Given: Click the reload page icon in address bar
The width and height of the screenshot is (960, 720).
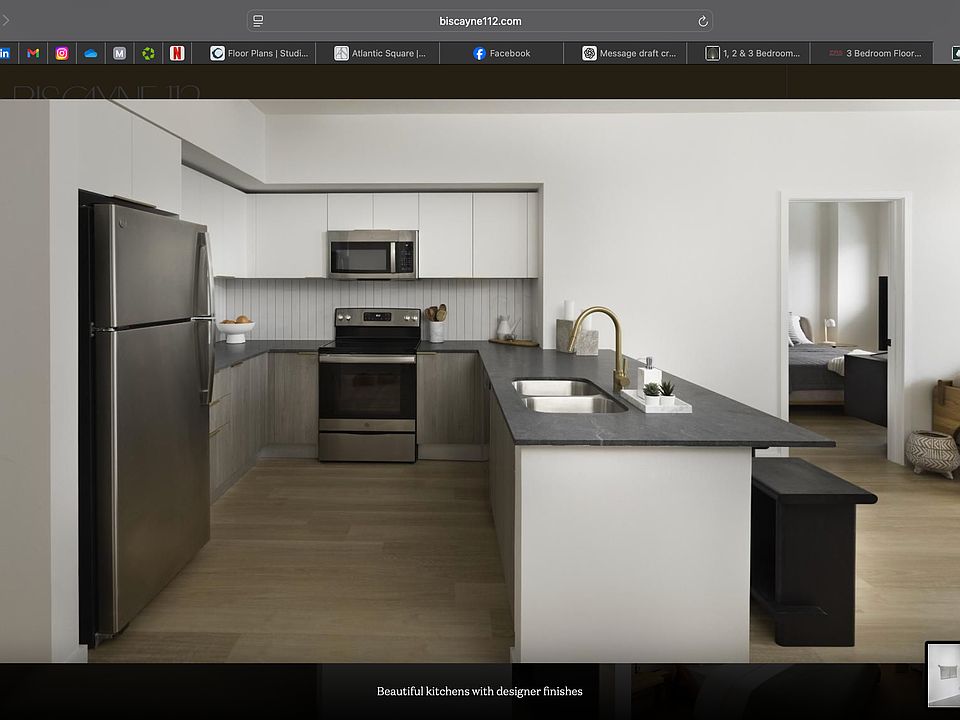Looking at the screenshot, I should (703, 21).
